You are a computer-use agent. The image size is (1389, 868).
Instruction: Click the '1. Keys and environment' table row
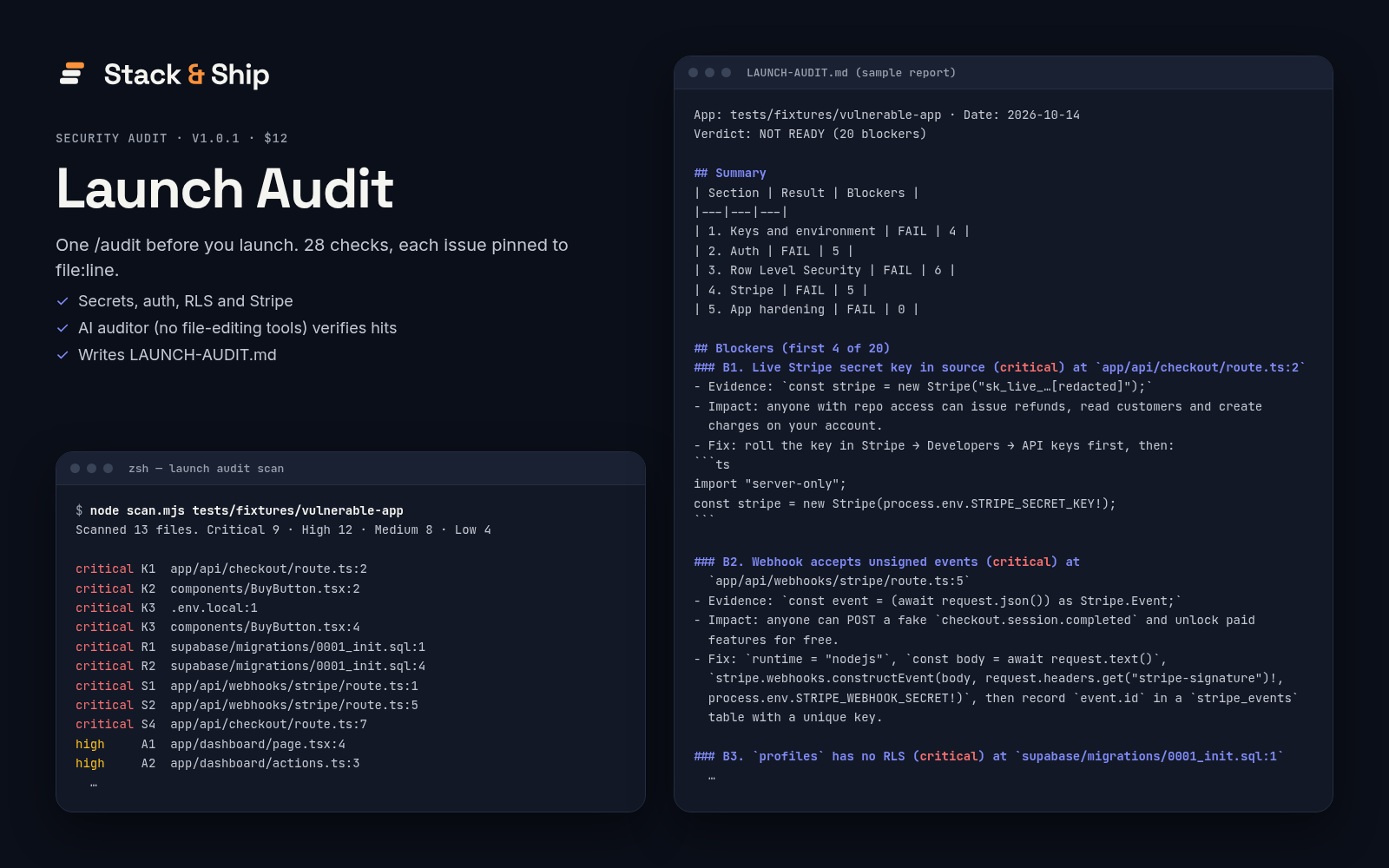click(x=832, y=231)
